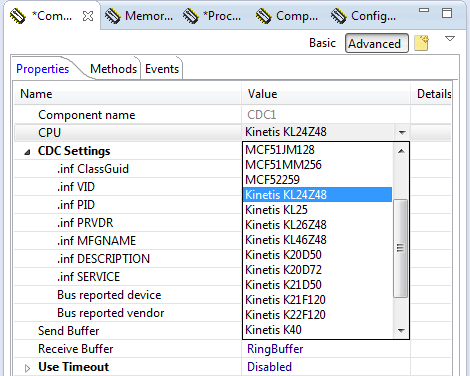Viewport: 470px width, 376px height.
Task: Choose Kinetis K21F120 from list
Action: click(x=318, y=300)
